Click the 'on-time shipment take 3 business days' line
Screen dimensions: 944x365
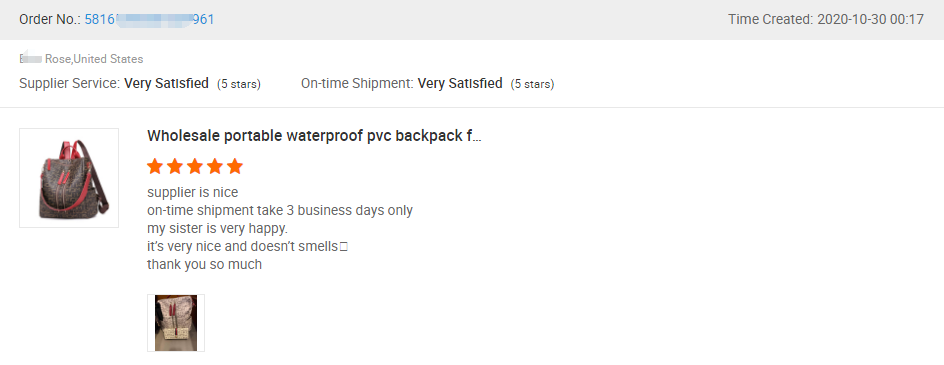[280, 211]
